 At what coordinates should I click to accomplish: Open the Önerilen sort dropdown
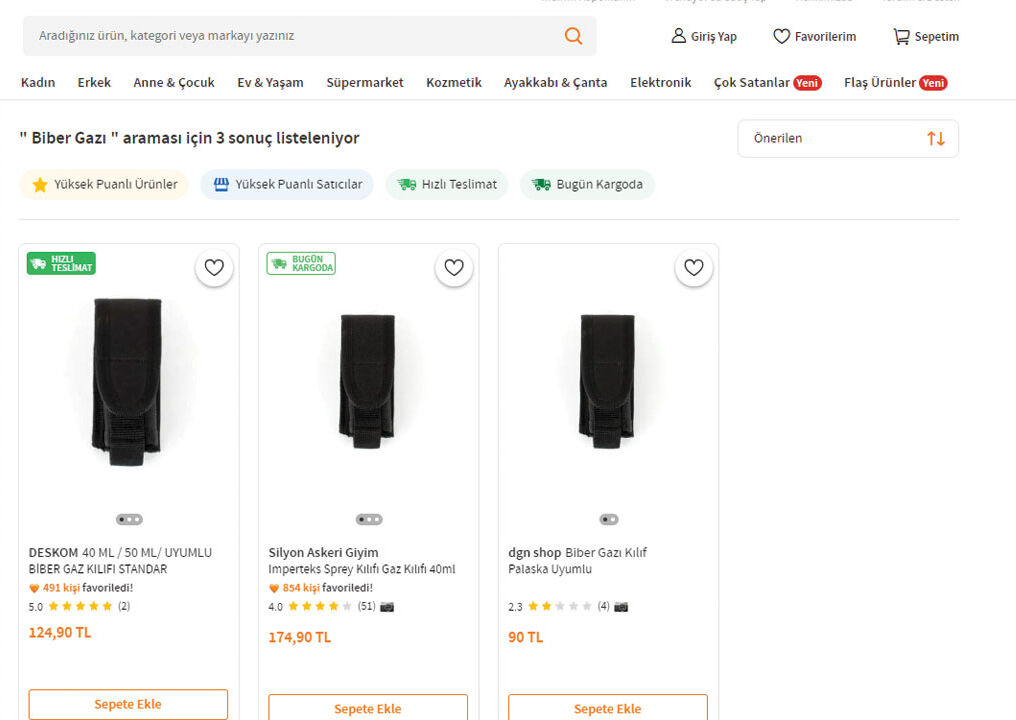pyautogui.click(x=847, y=139)
